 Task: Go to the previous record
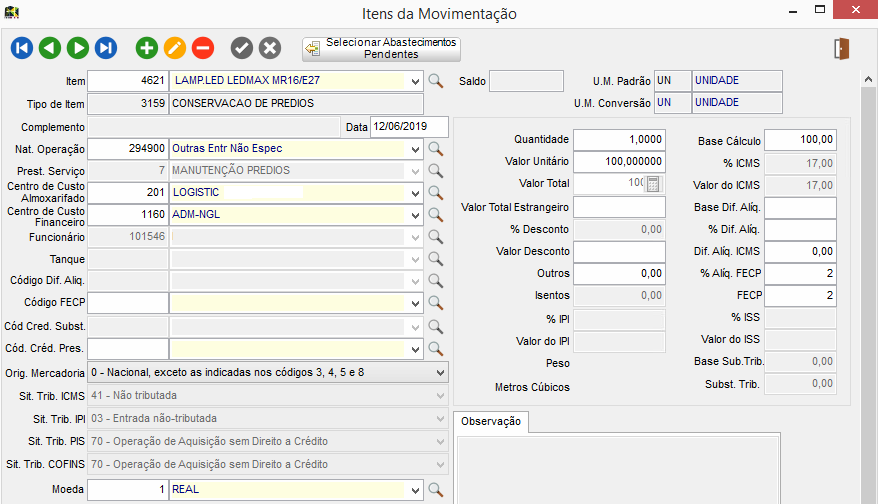50,48
